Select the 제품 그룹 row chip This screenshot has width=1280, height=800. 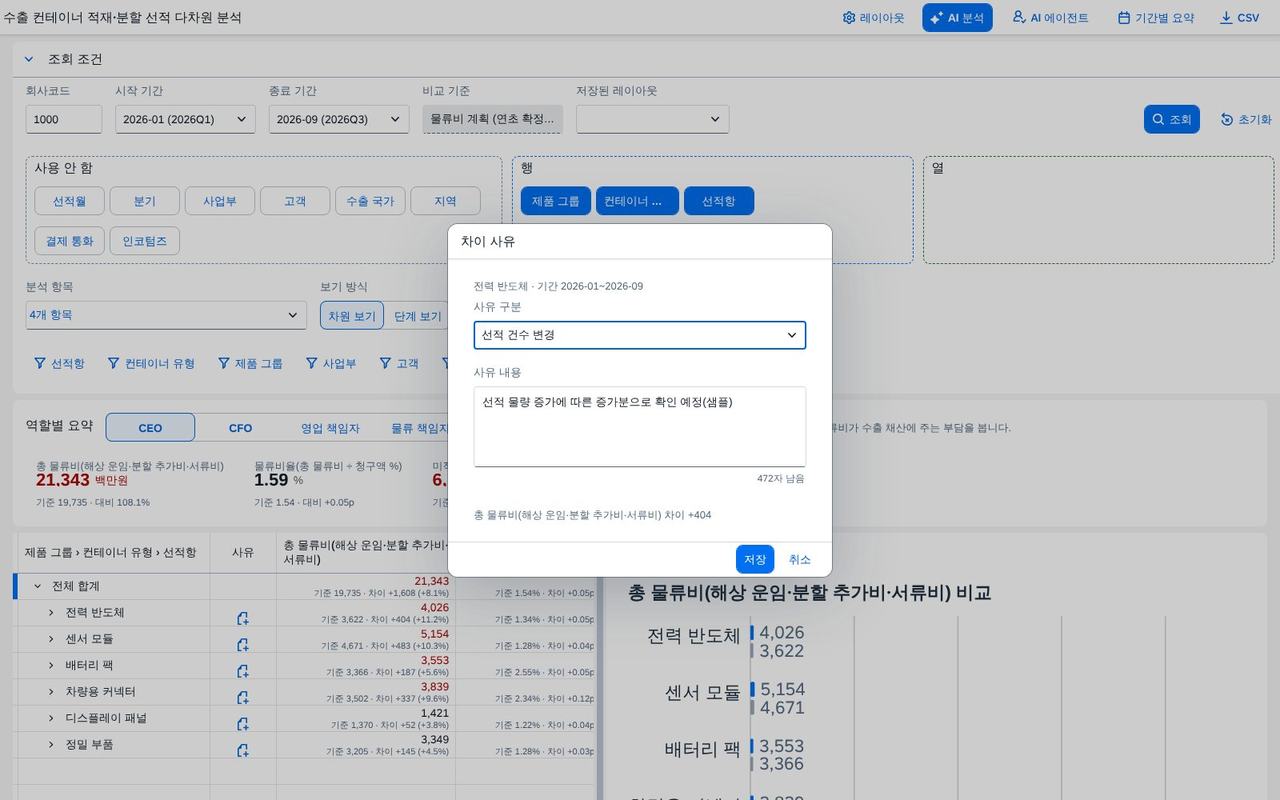[555, 201]
